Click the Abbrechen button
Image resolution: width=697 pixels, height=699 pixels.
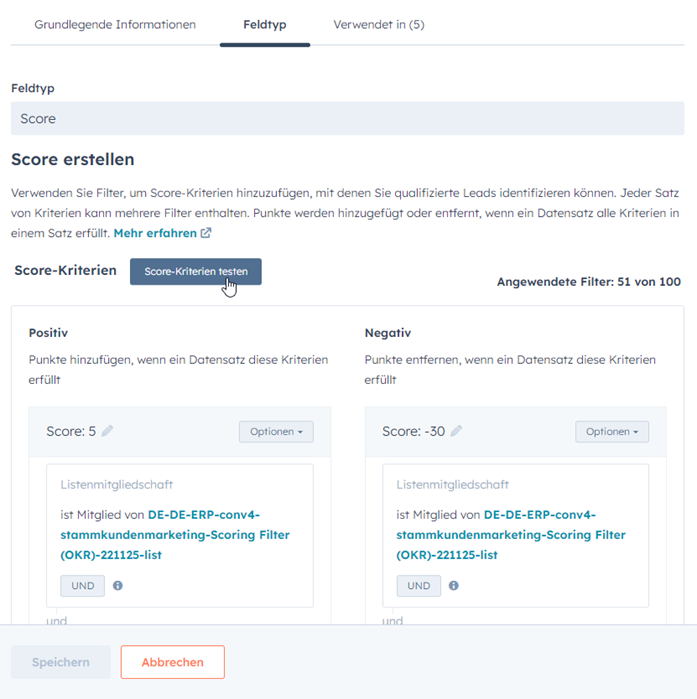pyautogui.click(x=173, y=662)
